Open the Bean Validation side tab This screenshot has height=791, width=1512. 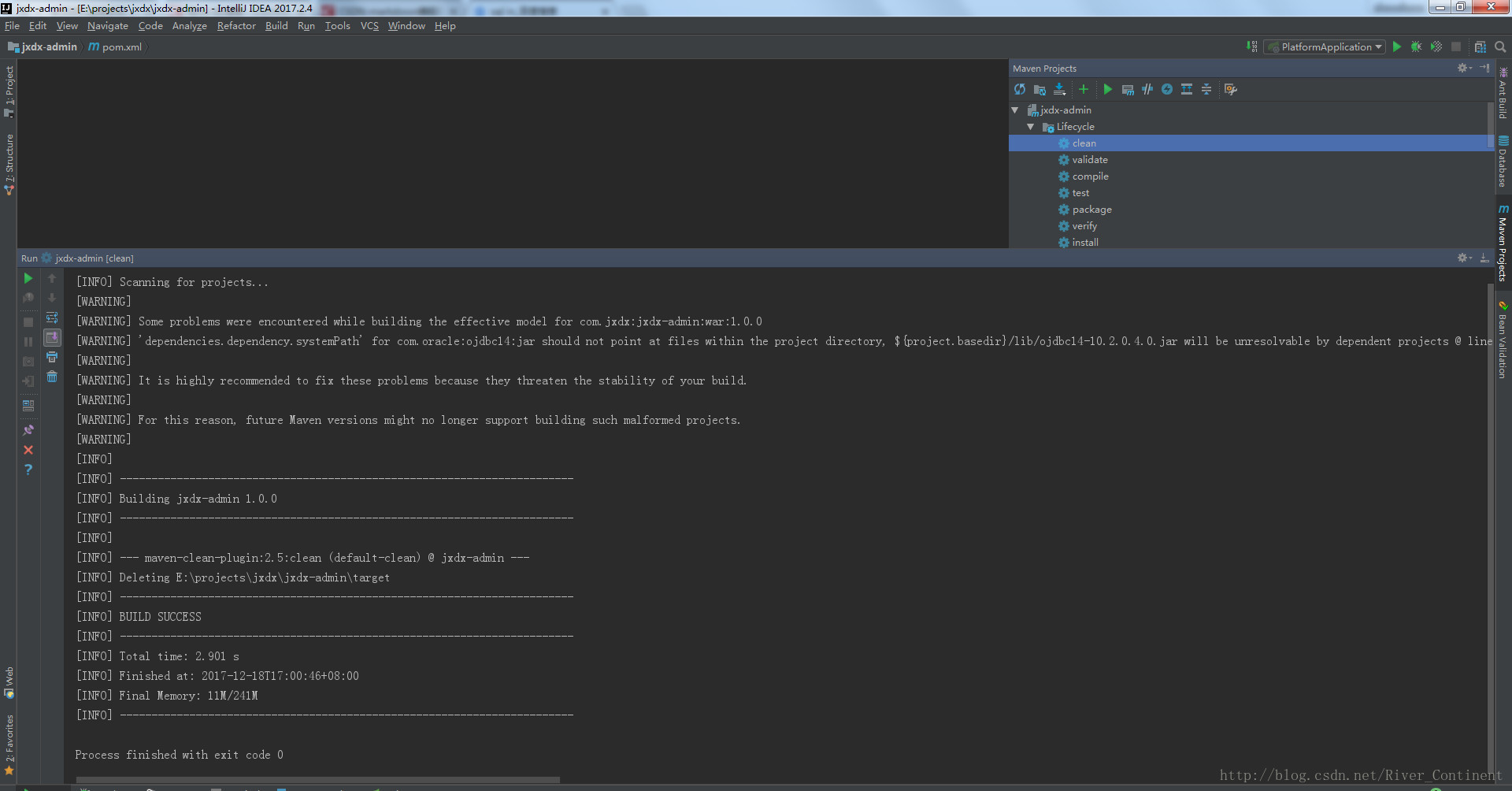coord(1503,340)
